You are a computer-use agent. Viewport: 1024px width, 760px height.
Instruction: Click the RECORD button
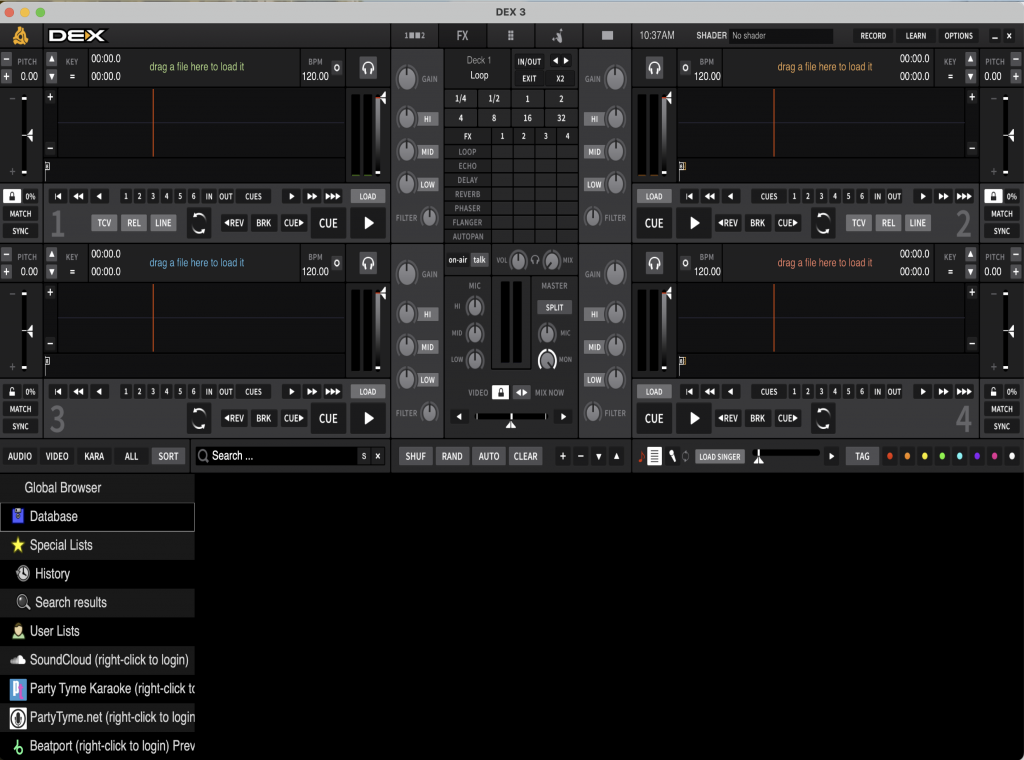(x=872, y=35)
